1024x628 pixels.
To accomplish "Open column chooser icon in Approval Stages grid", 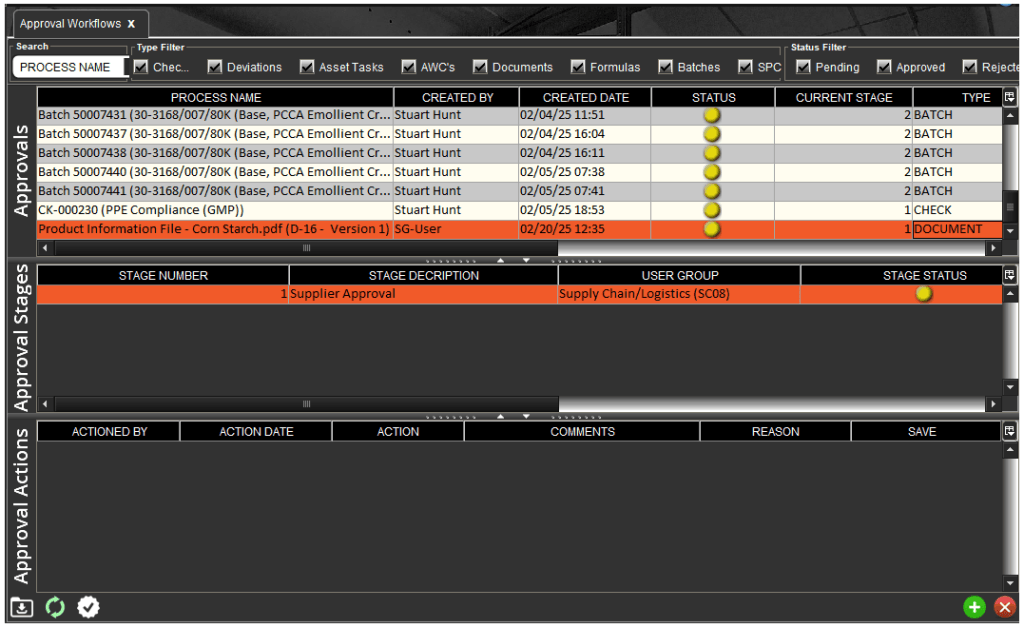I will pos(1010,275).
